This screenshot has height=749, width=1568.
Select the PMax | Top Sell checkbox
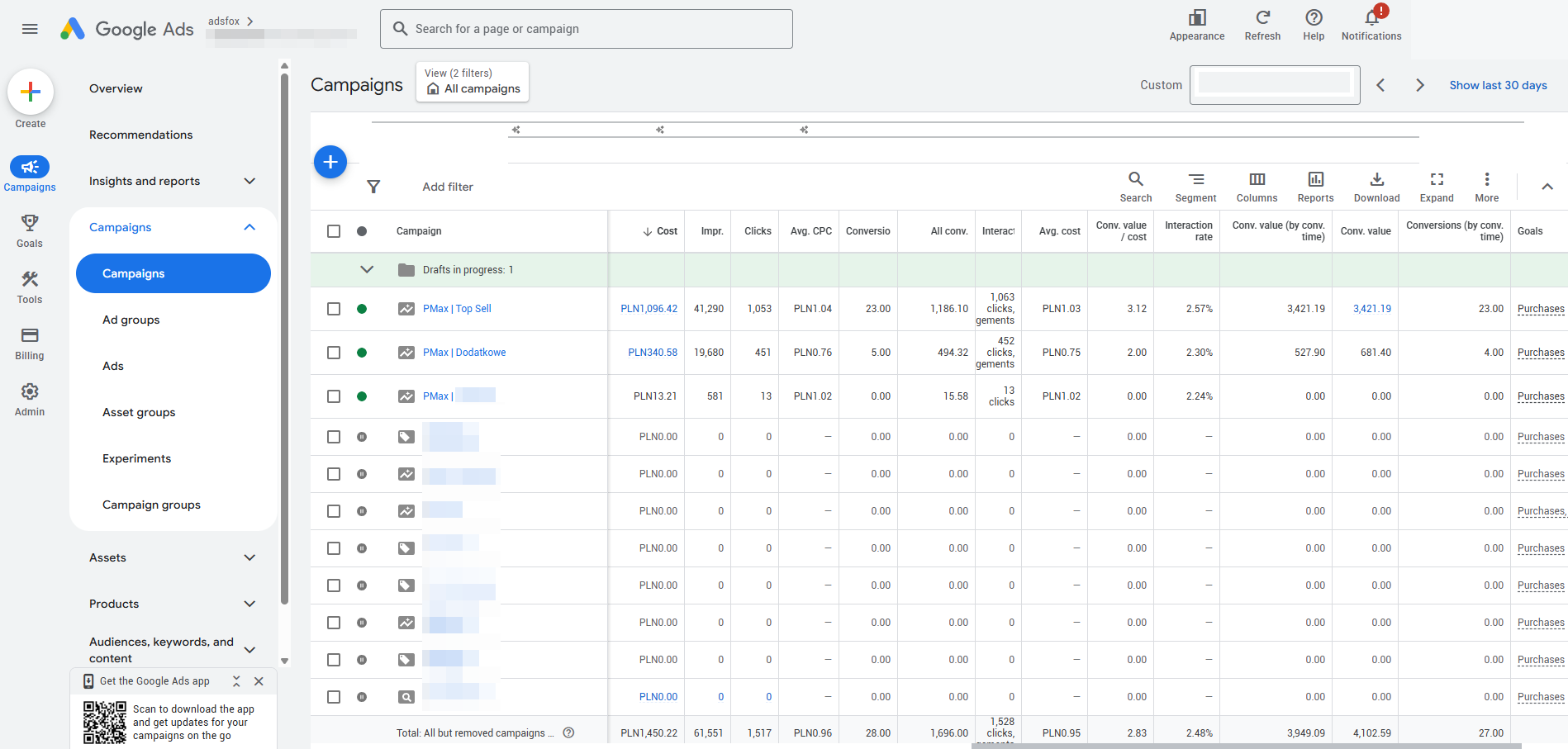click(334, 309)
